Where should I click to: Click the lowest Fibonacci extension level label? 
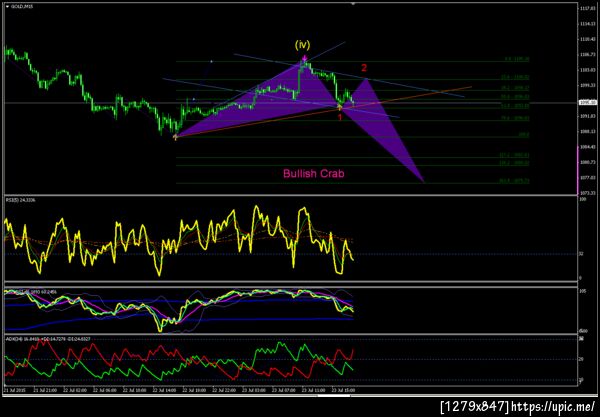pos(514,181)
